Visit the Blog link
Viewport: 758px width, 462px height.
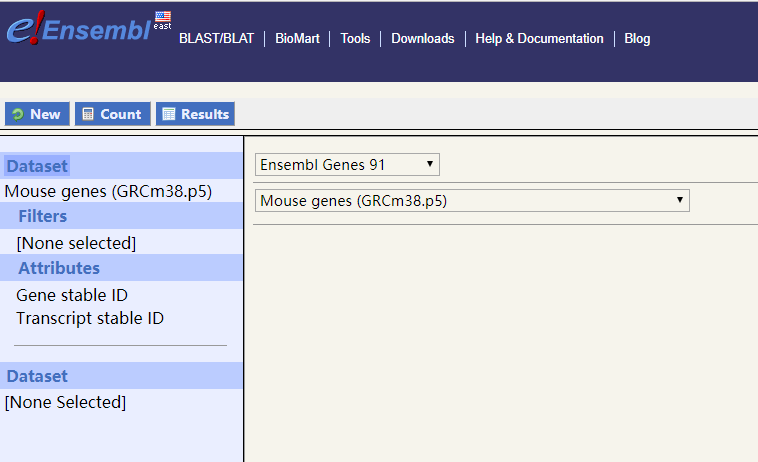point(637,39)
